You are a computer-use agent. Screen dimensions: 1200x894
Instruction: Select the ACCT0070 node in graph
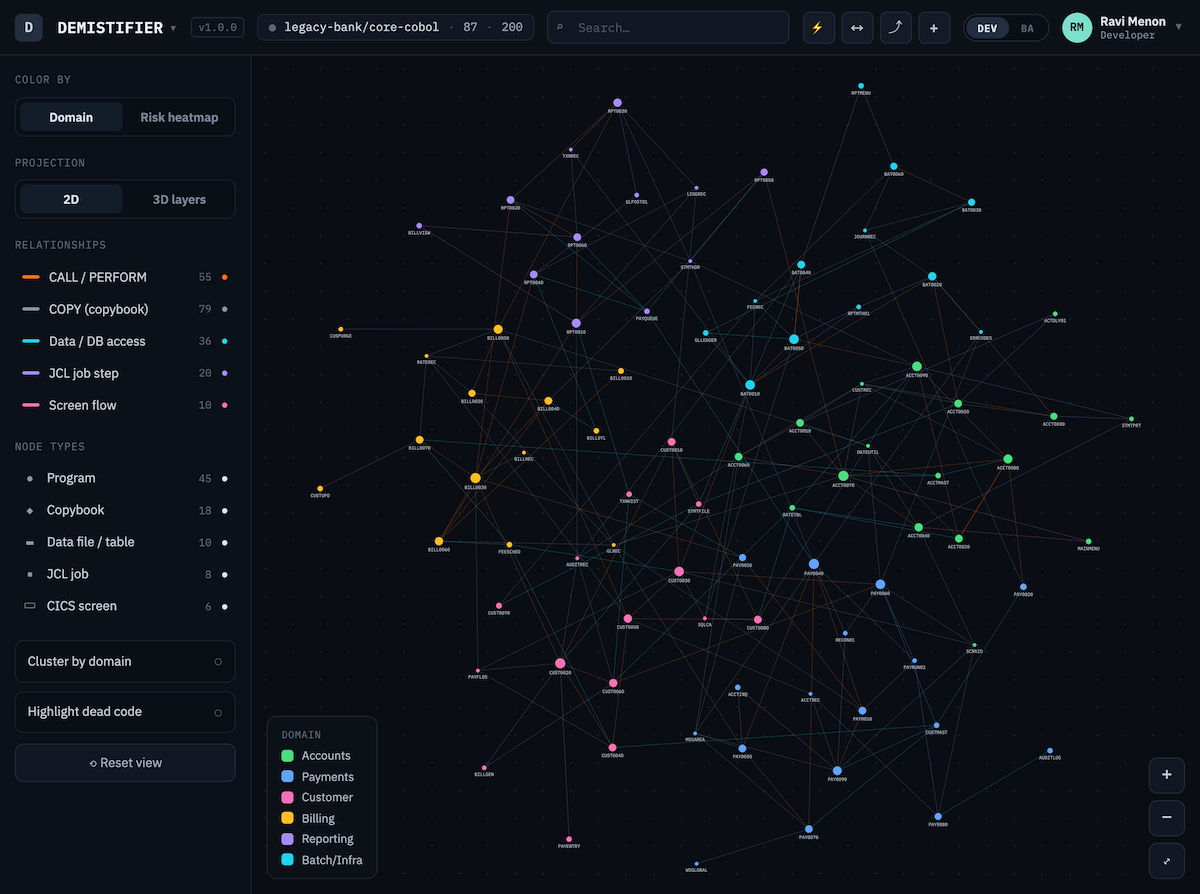point(843,476)
